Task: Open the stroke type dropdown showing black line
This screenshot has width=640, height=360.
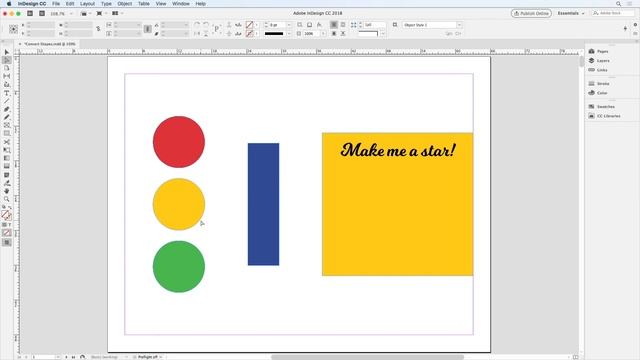Action: (278, 33)
